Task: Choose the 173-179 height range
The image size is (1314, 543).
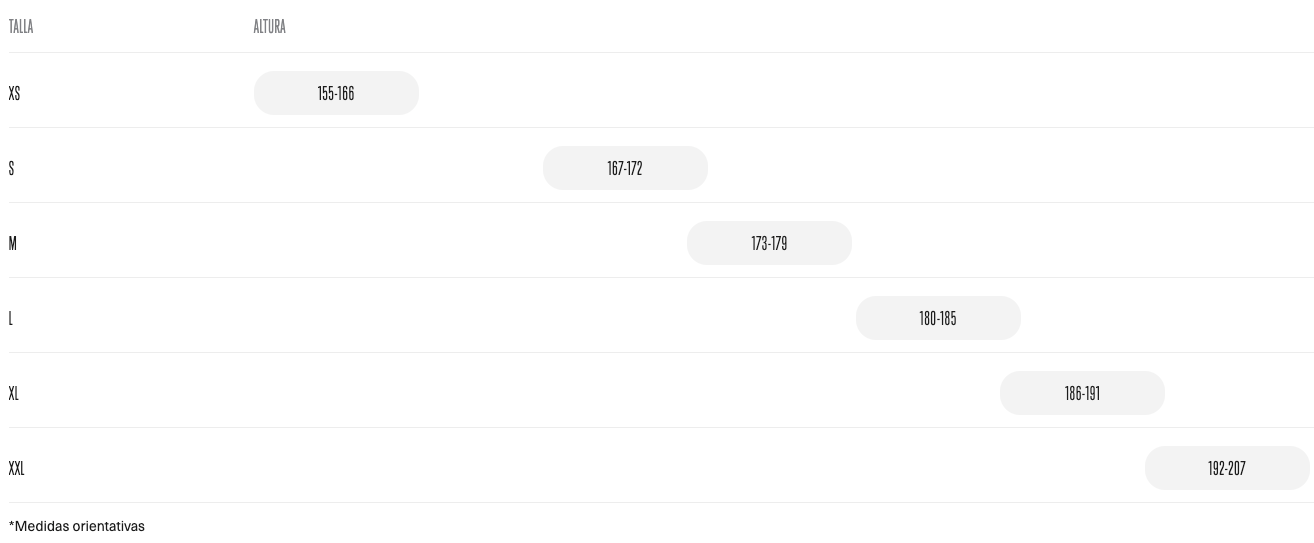Action: click(769, 243)
